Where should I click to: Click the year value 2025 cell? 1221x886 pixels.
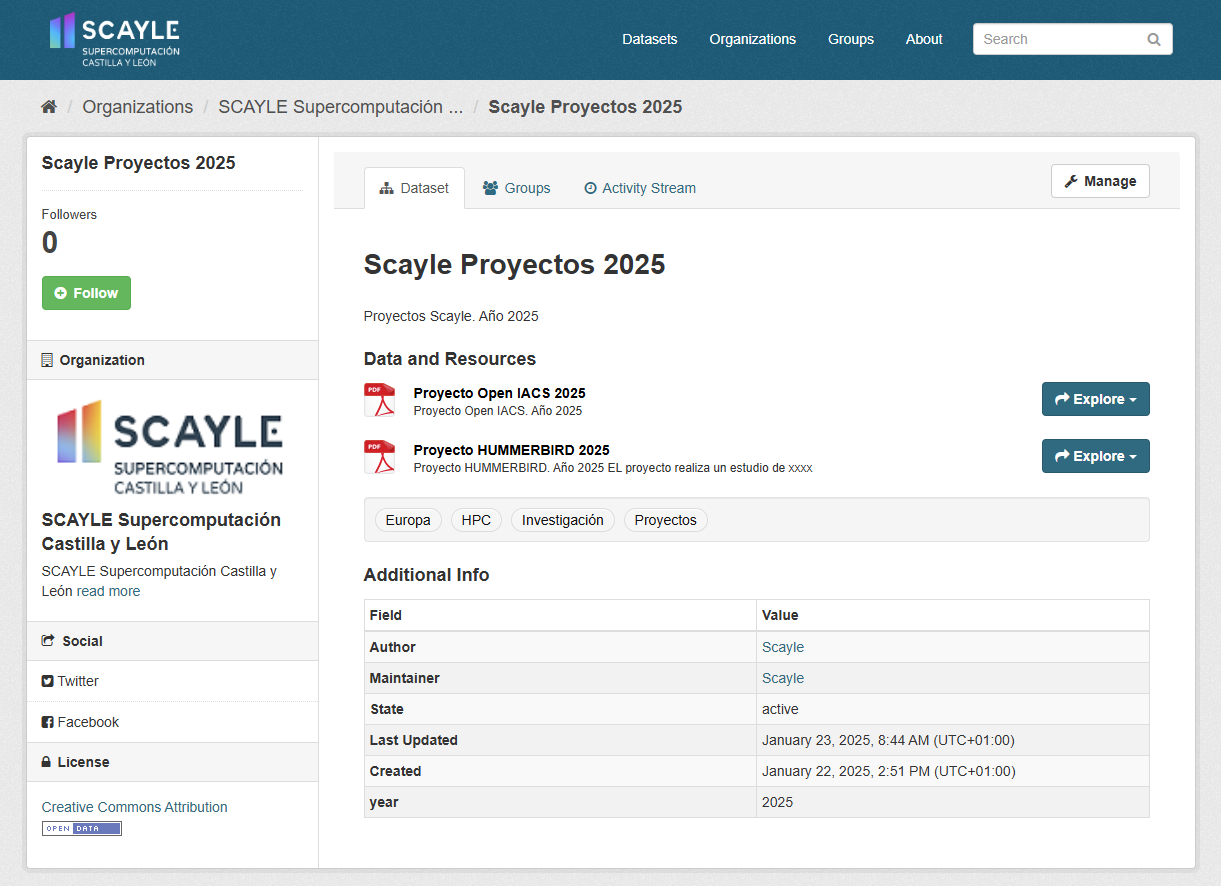pyautogui.click(x=952, y=802)
